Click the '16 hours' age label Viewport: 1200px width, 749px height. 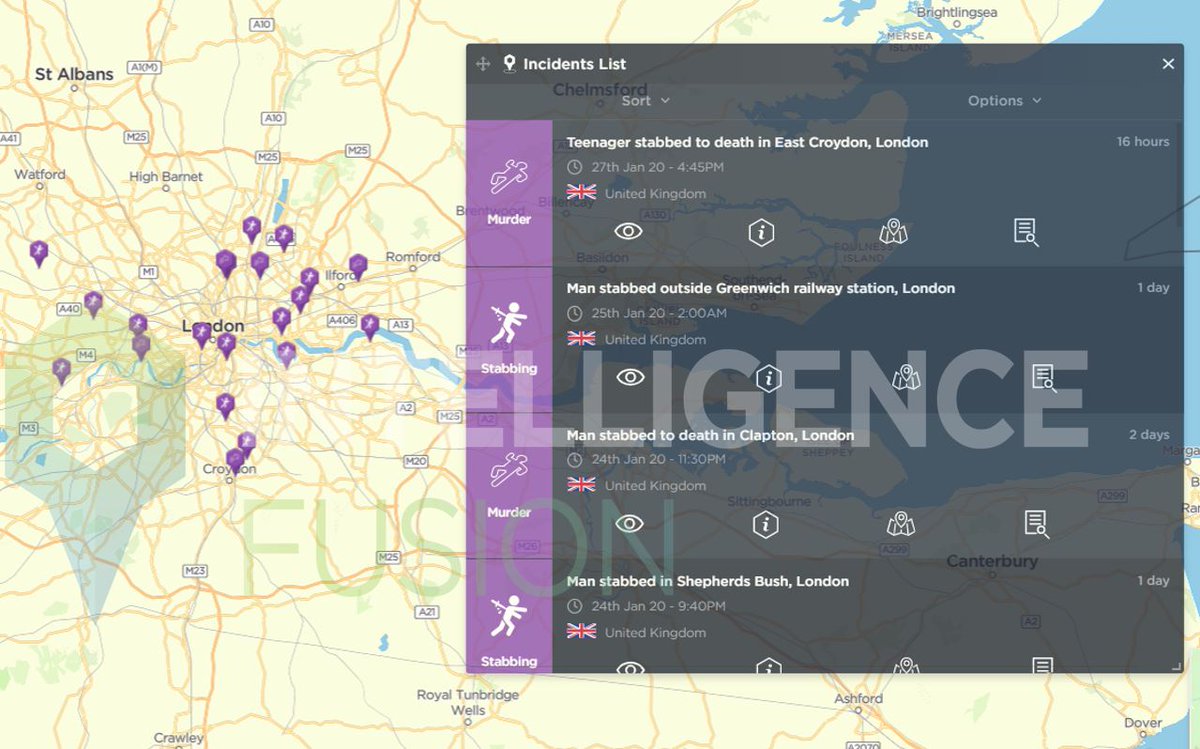1143,142
